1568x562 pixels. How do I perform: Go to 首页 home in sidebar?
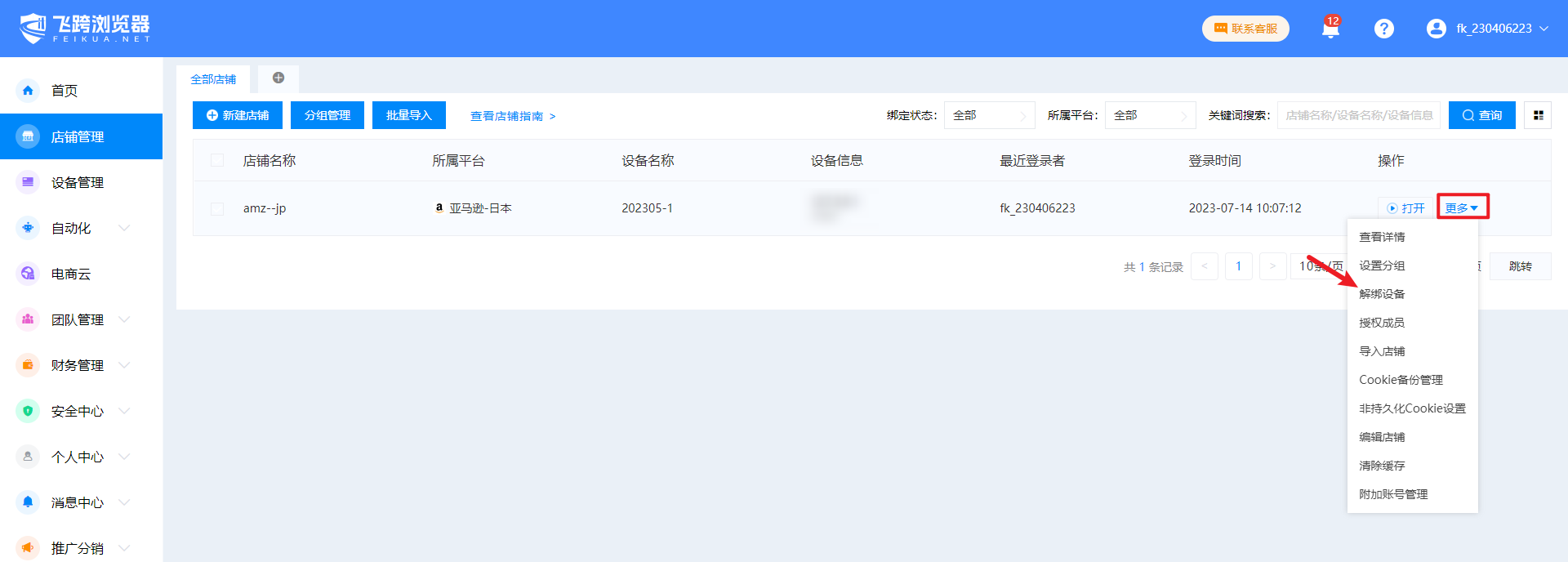[x=65, y=91]
